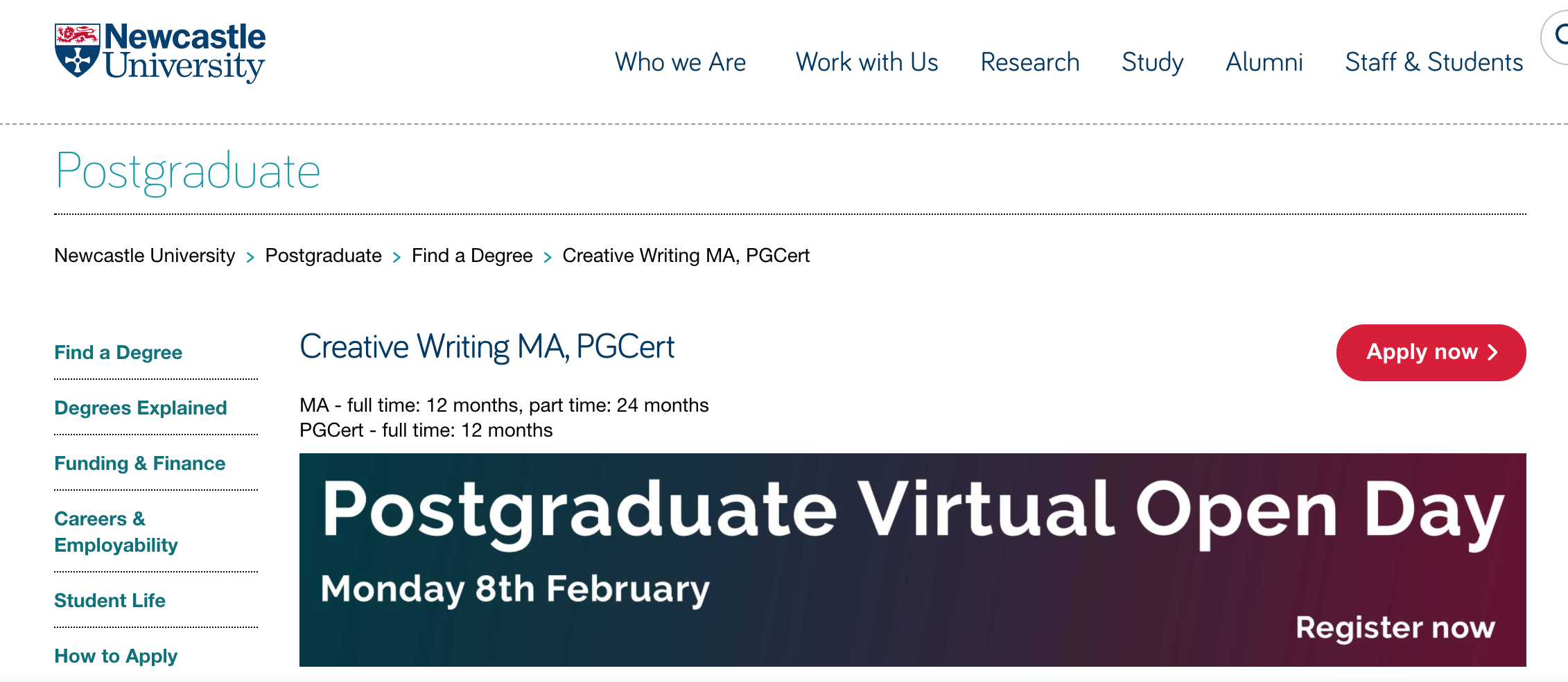Go to Student Life sidebar page

(x=110, y=601)
